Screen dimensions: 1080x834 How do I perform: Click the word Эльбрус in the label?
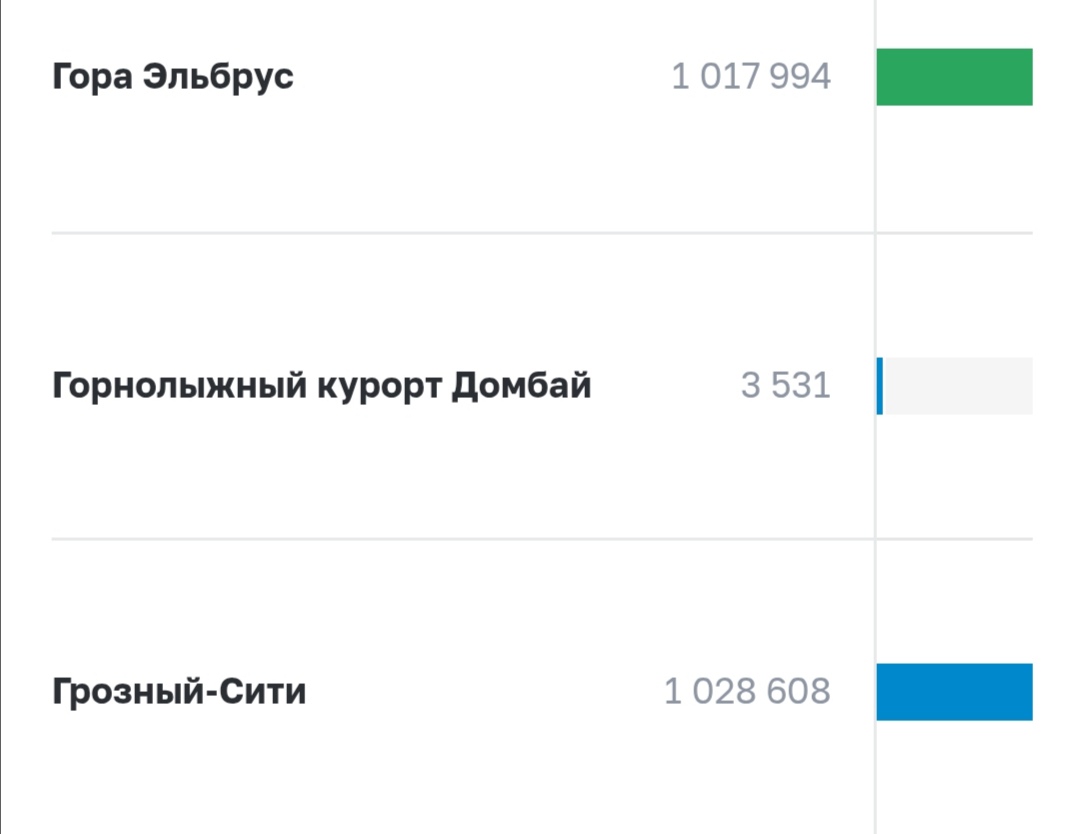click(x=218, y=76)
